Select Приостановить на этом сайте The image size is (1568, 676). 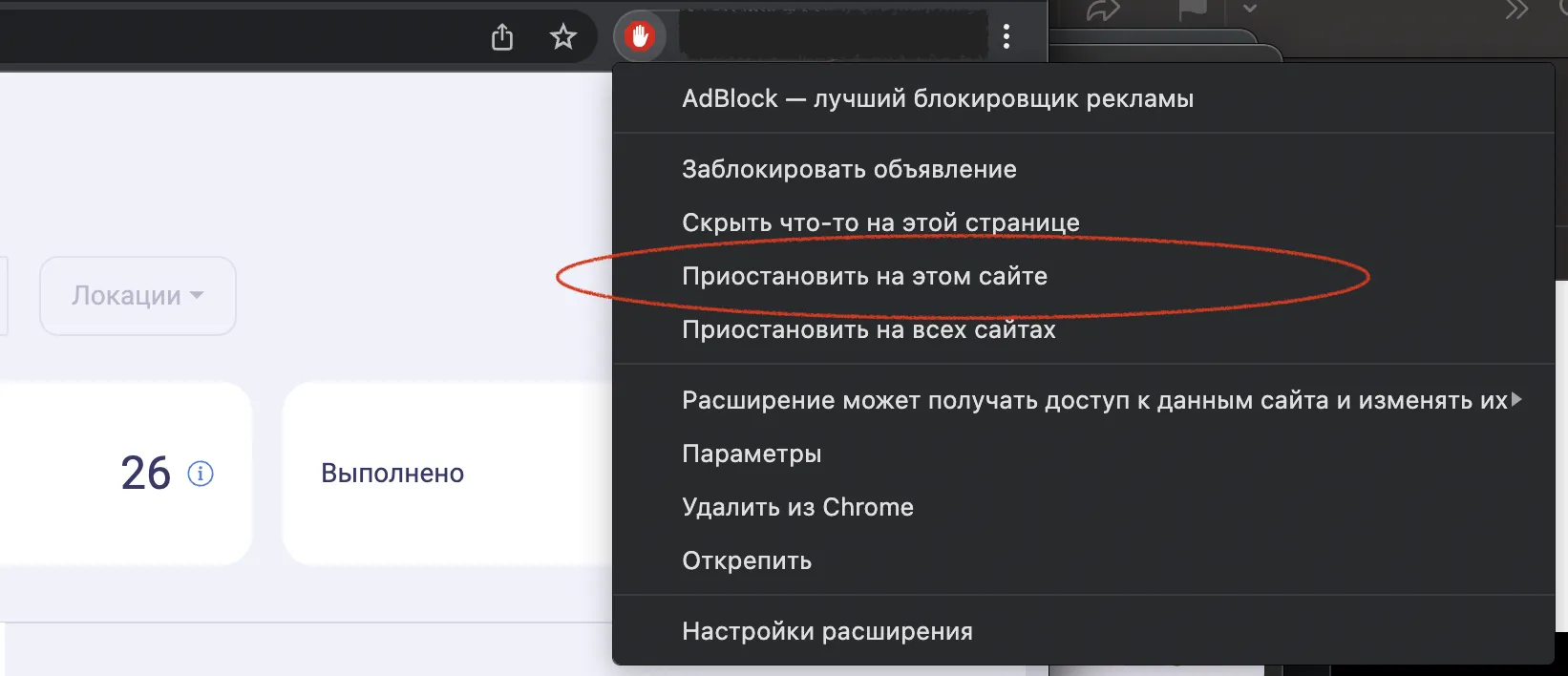(1083, 276)
